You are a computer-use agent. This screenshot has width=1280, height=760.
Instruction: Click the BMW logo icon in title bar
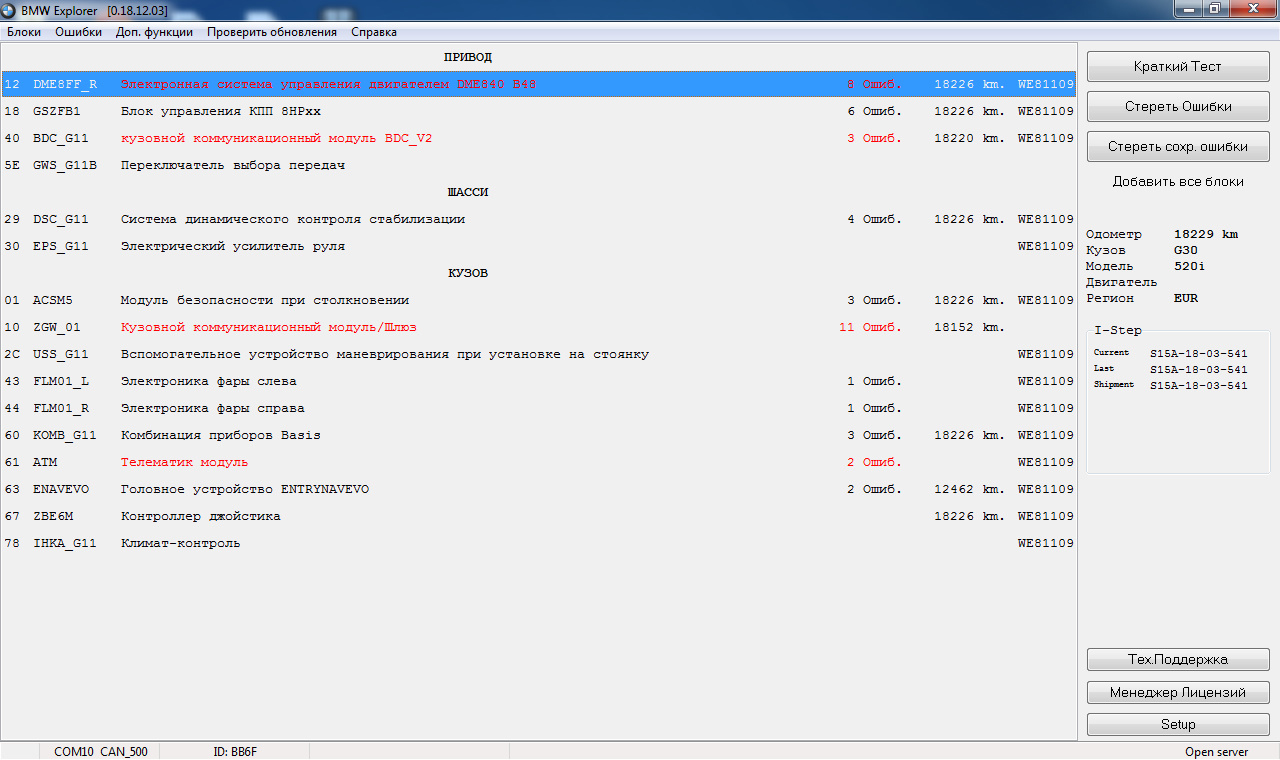(x=9, y=10)
